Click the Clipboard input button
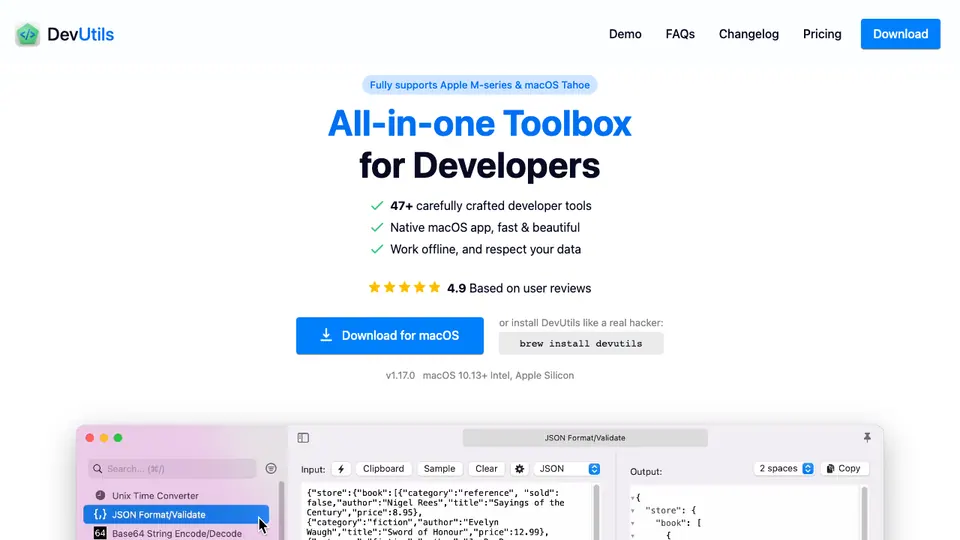 click(383, 469)
